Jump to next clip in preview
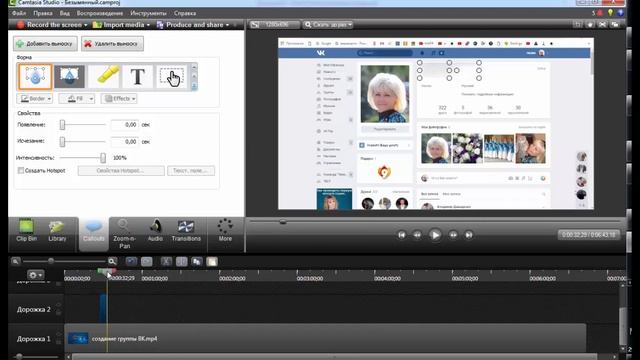 click(x=469, y=235)
